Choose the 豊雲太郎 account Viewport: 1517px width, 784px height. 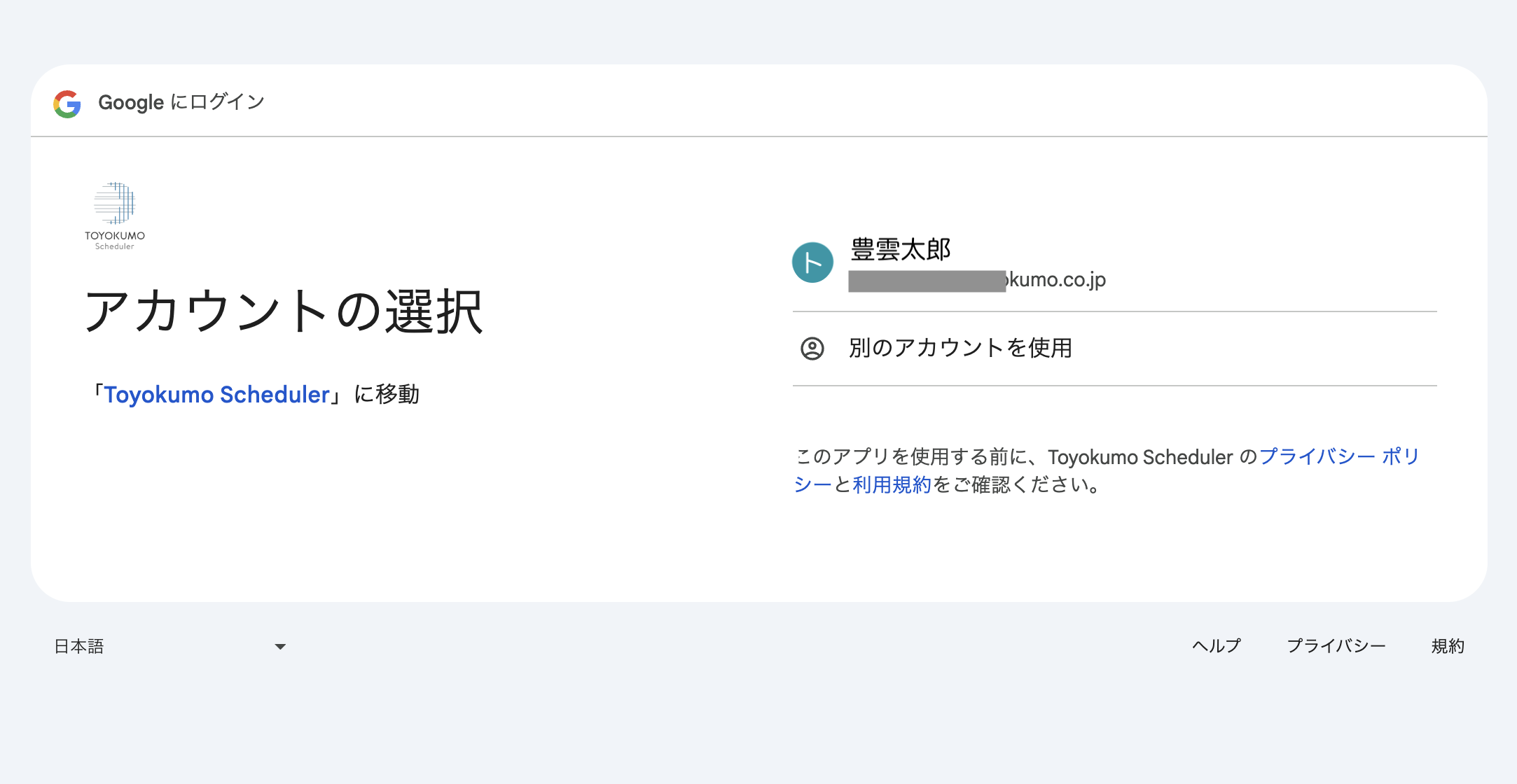pyautogui.click(x=1114, y=263)
